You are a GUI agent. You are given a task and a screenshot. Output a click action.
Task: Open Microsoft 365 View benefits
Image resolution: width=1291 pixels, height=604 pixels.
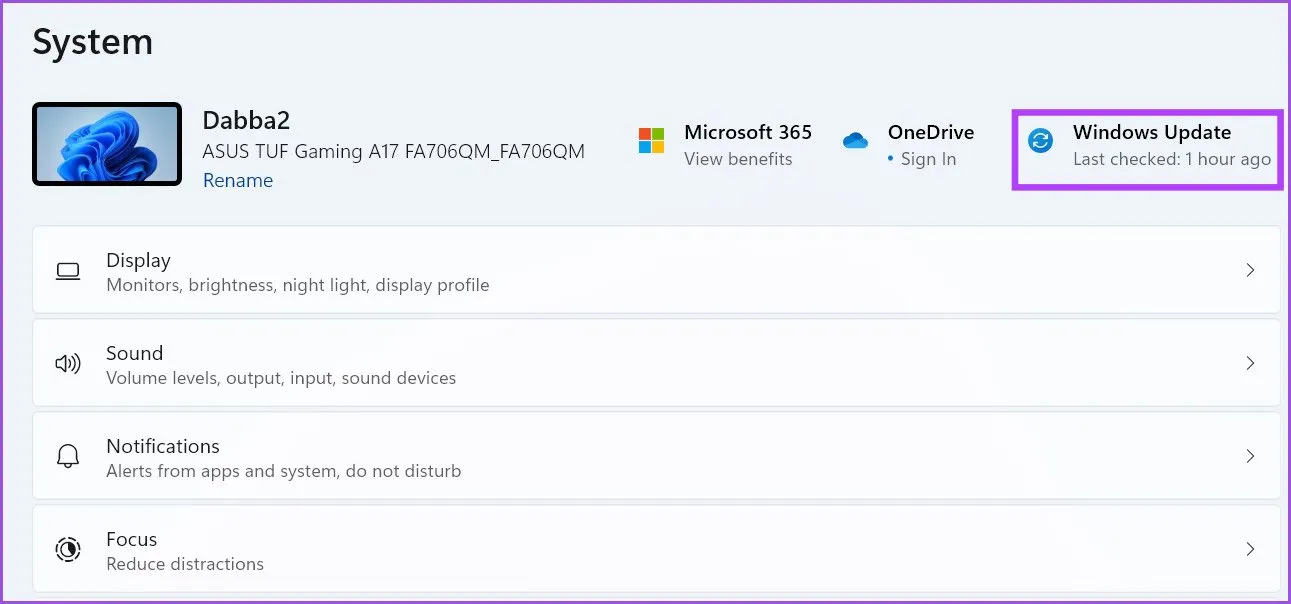coord(738,159)
